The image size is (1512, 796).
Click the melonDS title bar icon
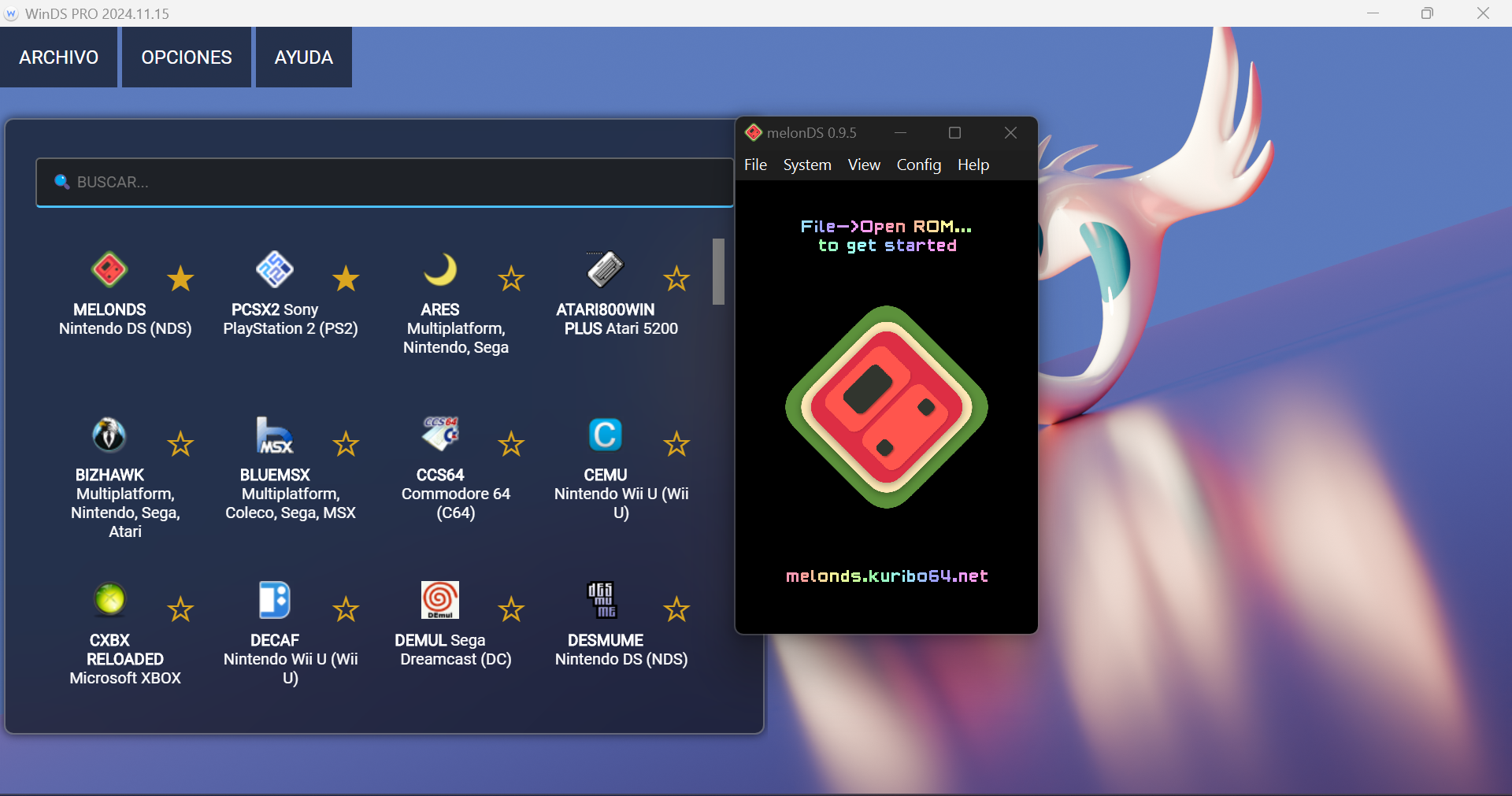pyautogui.click(x=753, y=132)
